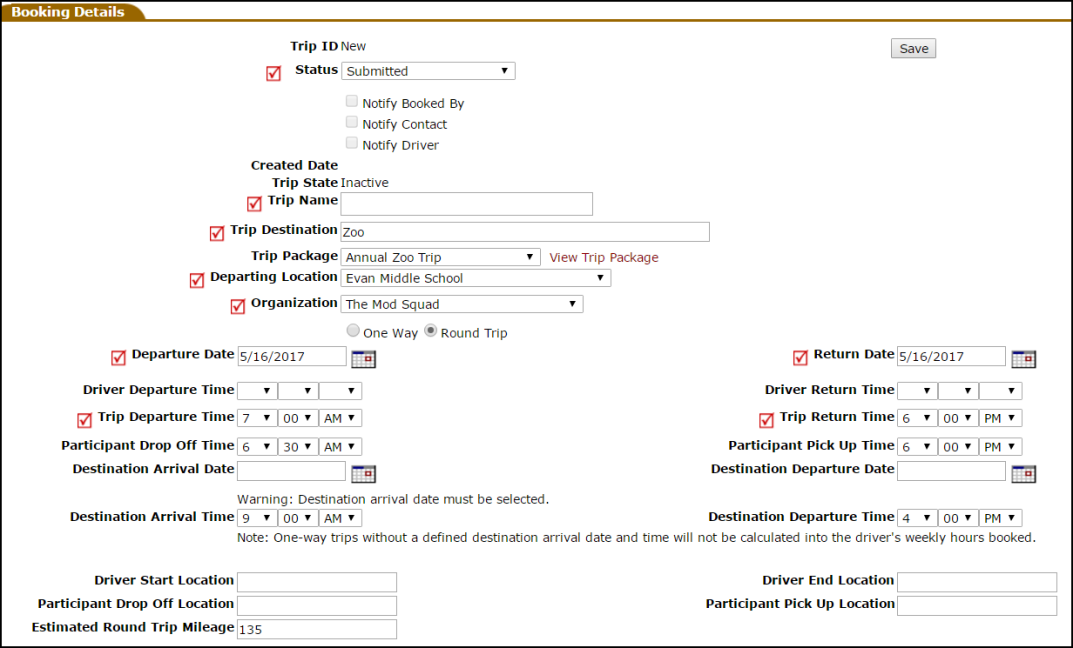Select the Booking Details tab
1073x648 pixels.
tap(68, 12)
